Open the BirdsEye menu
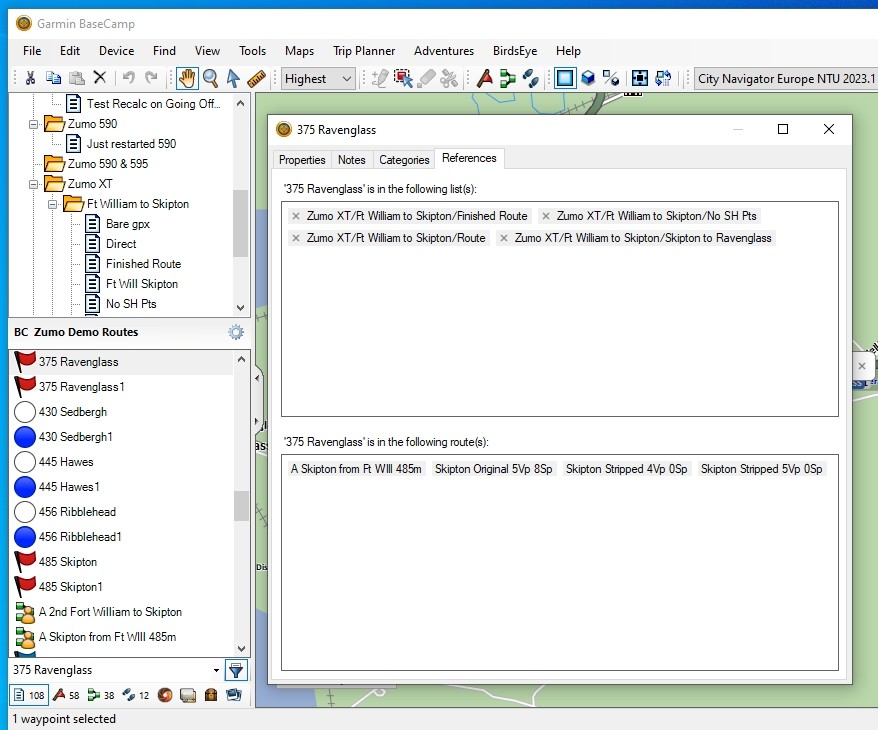878x730 pixels. (515, 51)
